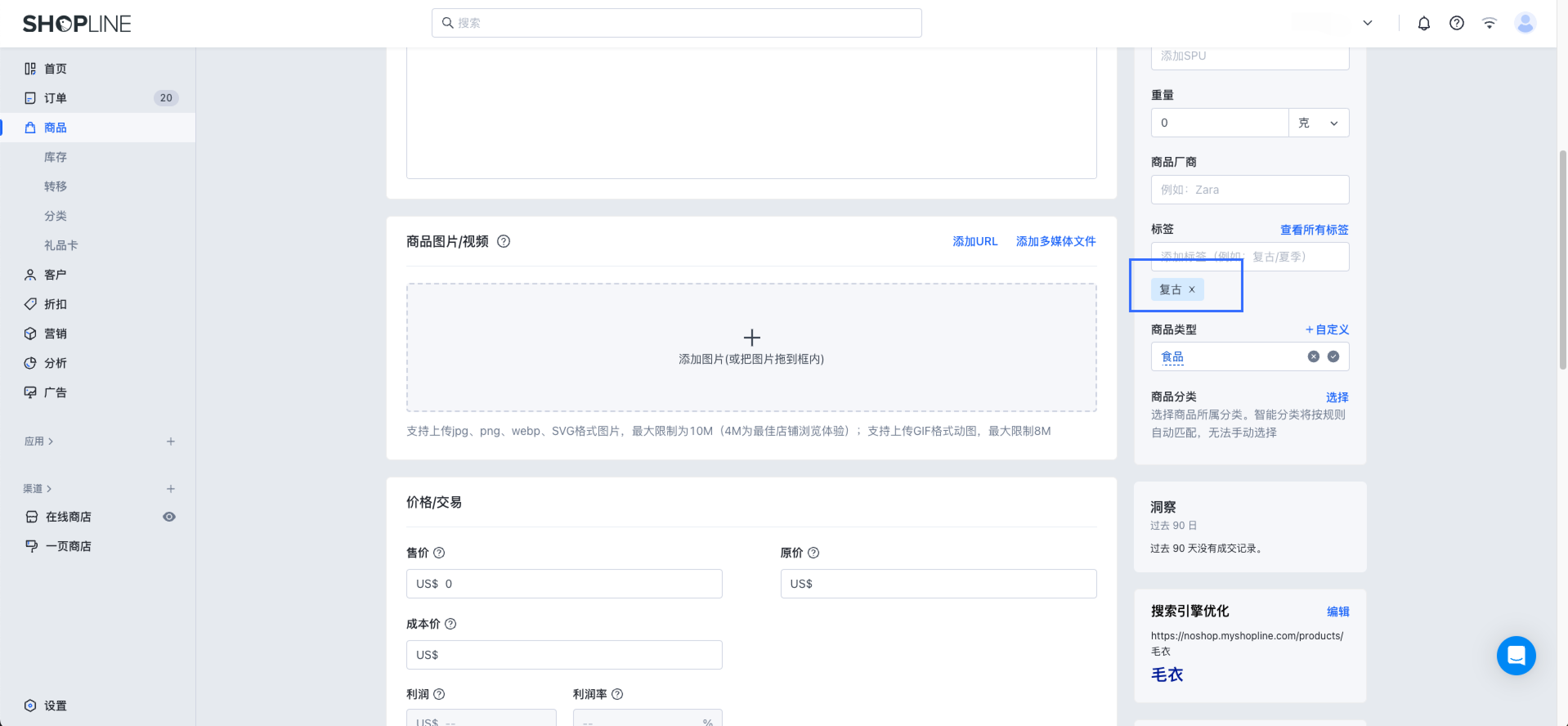Open the help icon in the top bar

point(1456,22)
